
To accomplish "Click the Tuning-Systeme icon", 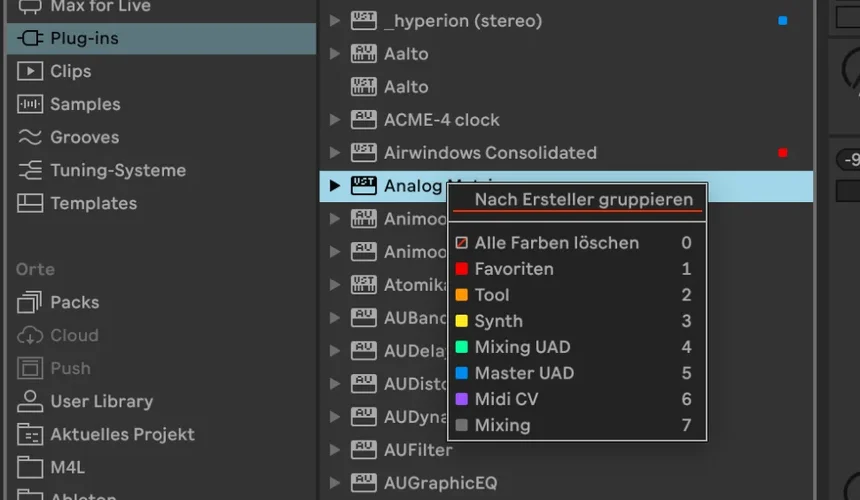I will pos(31,170).
